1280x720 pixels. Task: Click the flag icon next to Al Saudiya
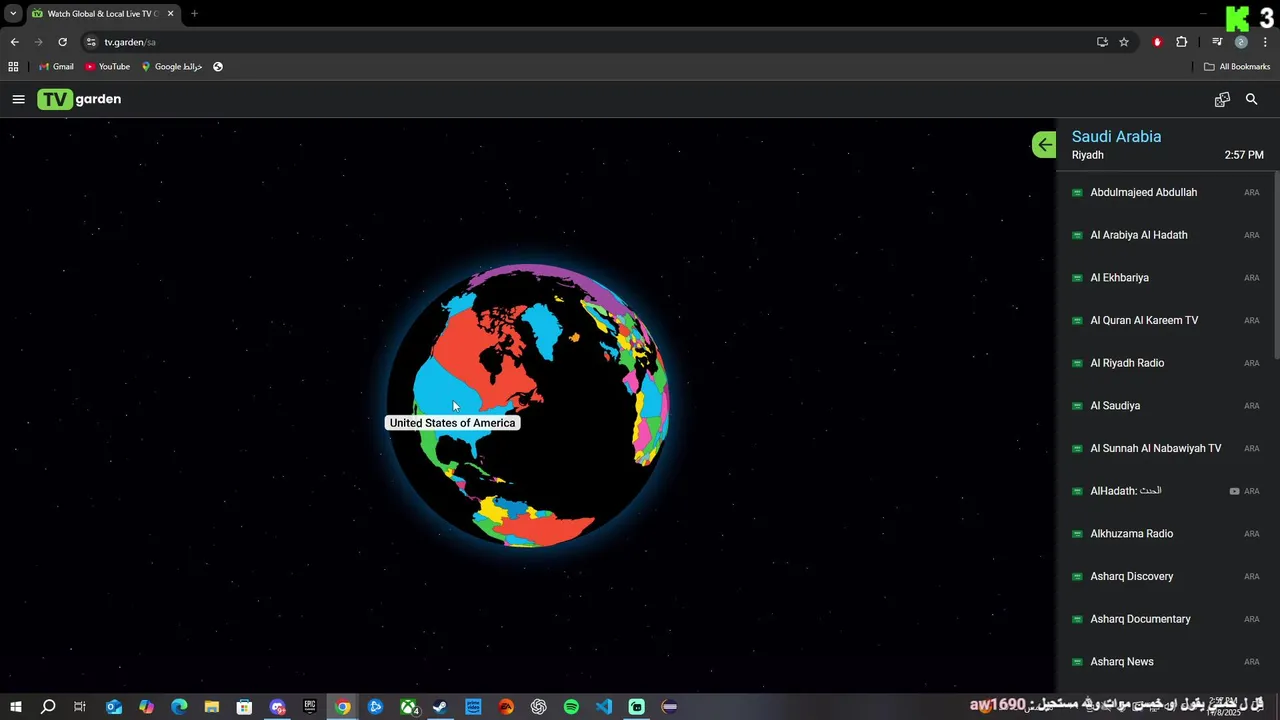(x=1077, y=406)
